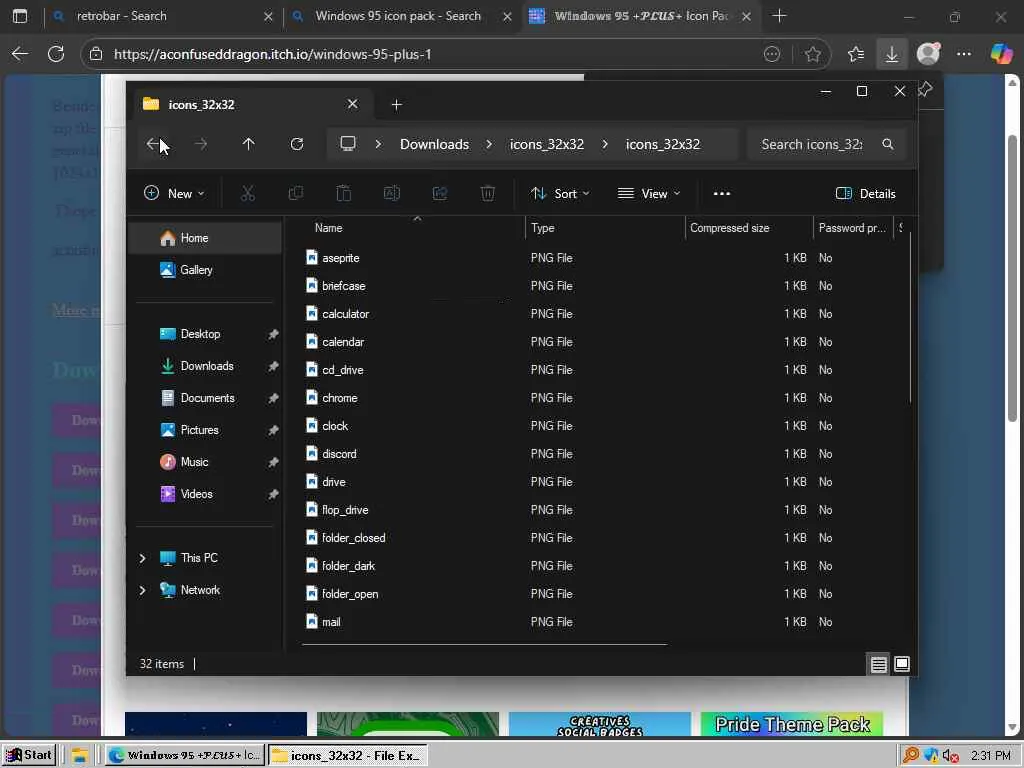Screen dimensions: 1024x768
Task: Open Pictures in the navigation pane
Action: [206, 430]
